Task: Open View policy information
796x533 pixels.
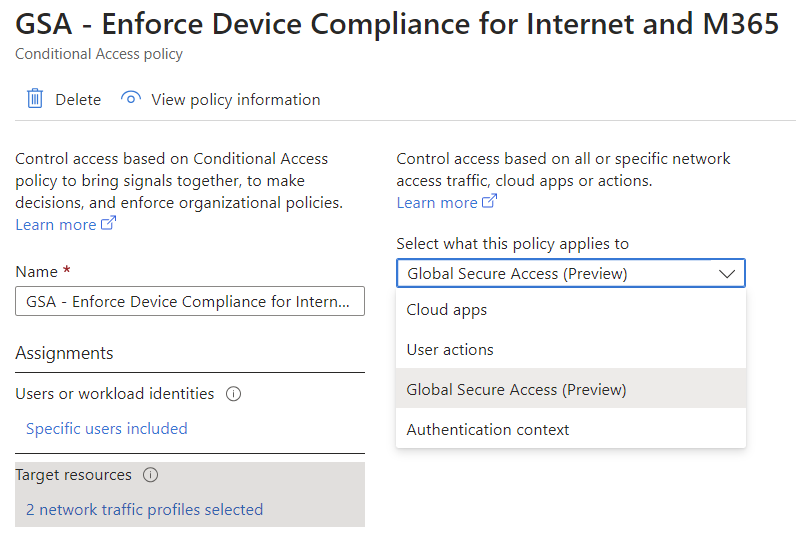Action: (235, 100)
